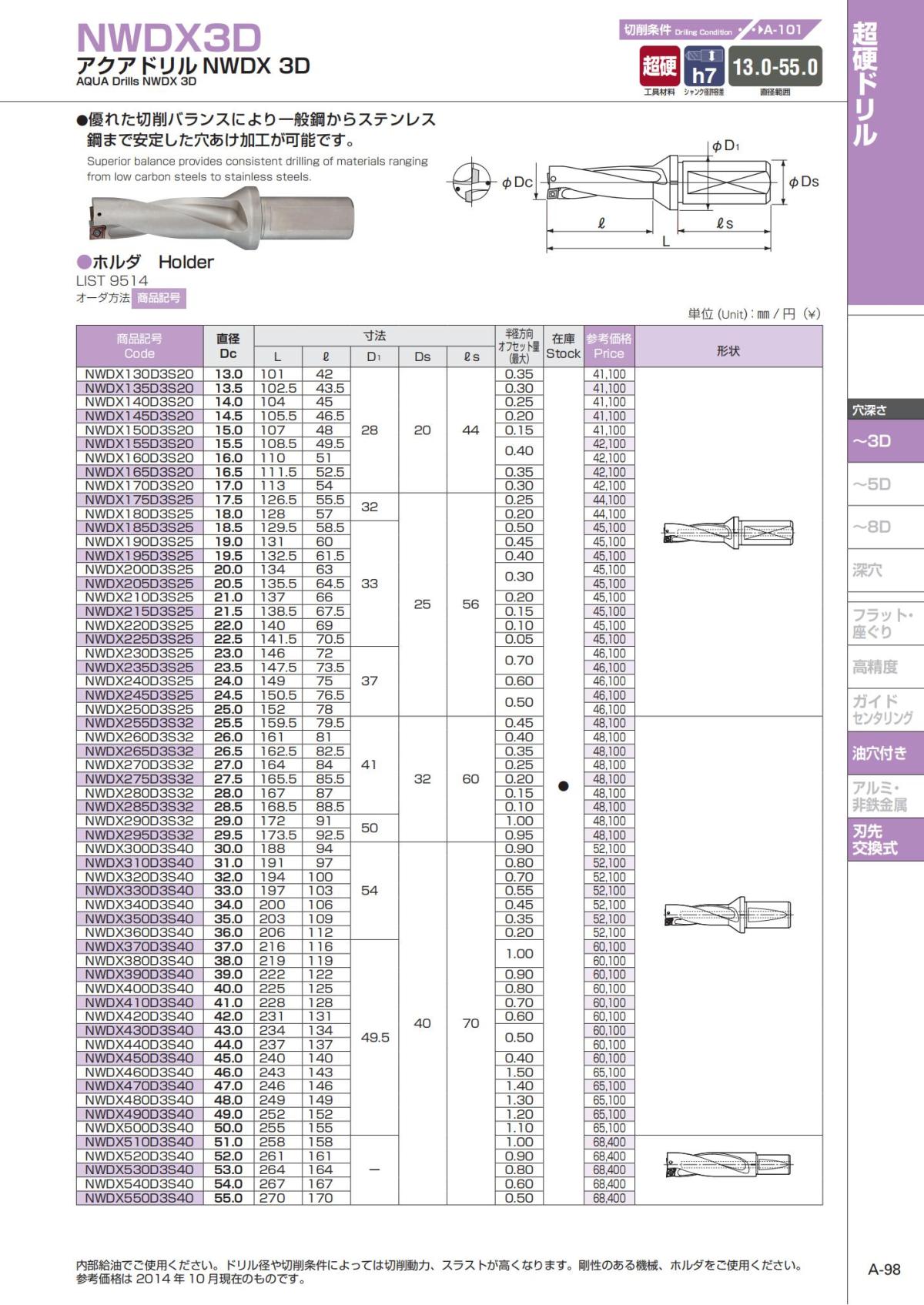
Task: Click code NWDX170D3S20
Action: (139, 486)
